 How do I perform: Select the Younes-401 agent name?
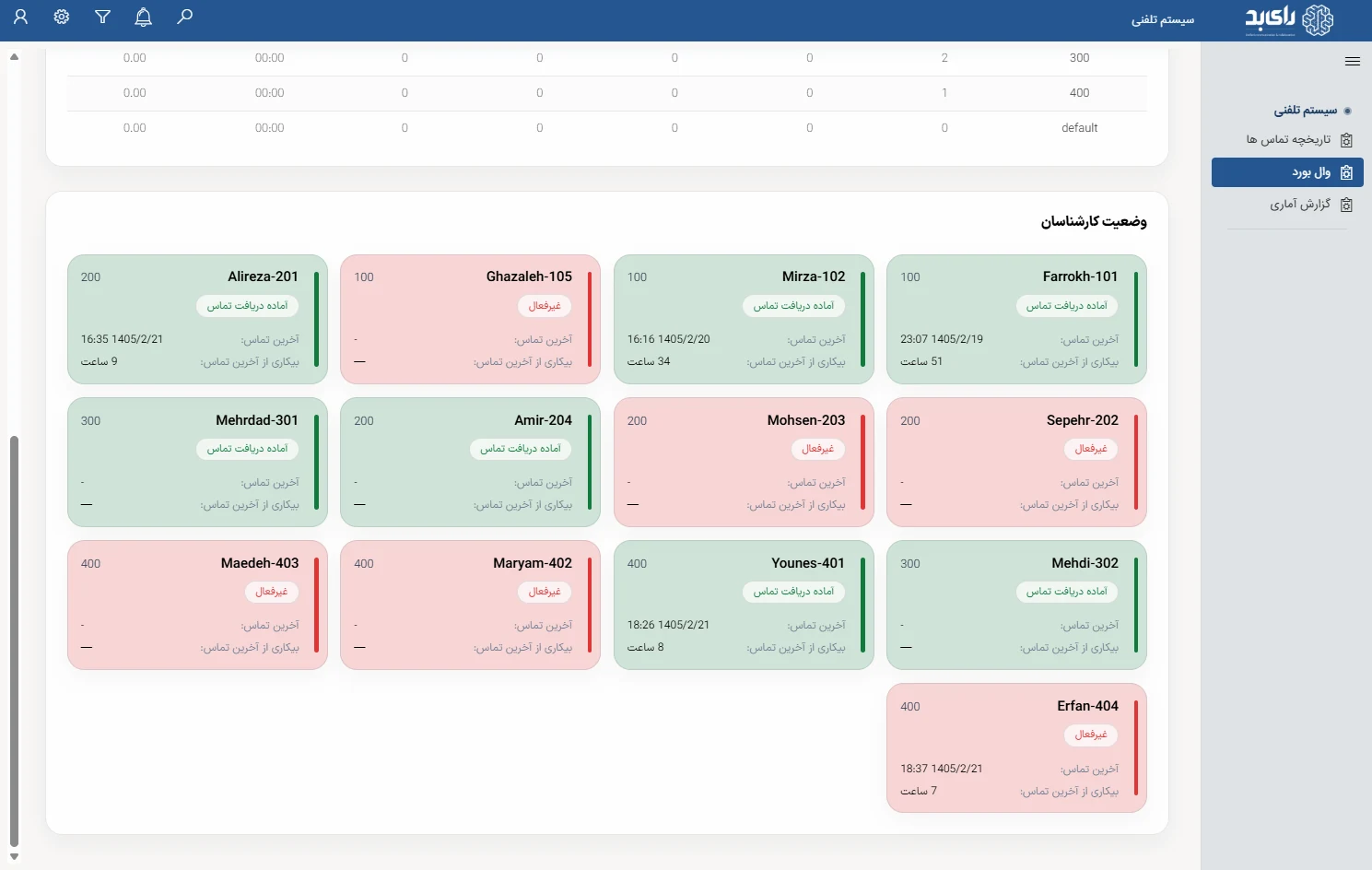tap(808, 563)
